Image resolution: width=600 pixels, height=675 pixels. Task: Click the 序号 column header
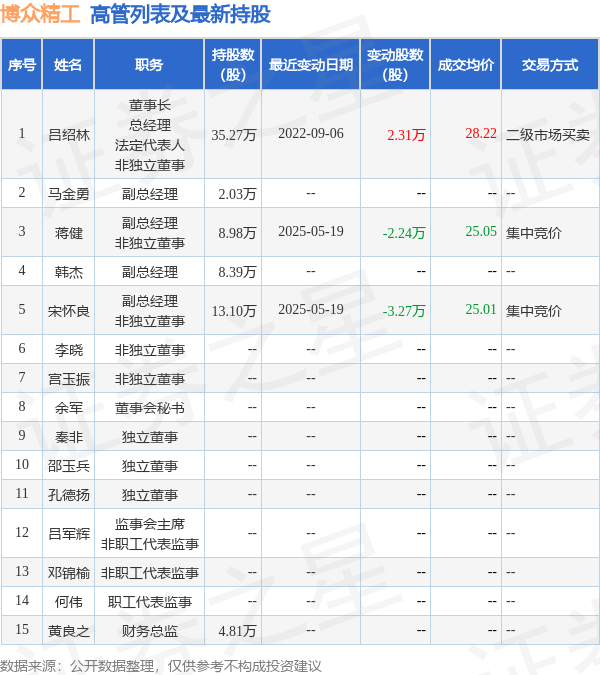22,65
